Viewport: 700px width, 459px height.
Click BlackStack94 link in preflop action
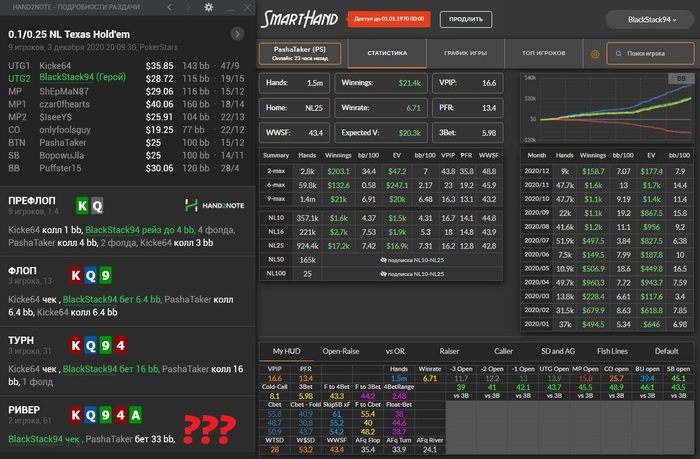coord(112,230)
